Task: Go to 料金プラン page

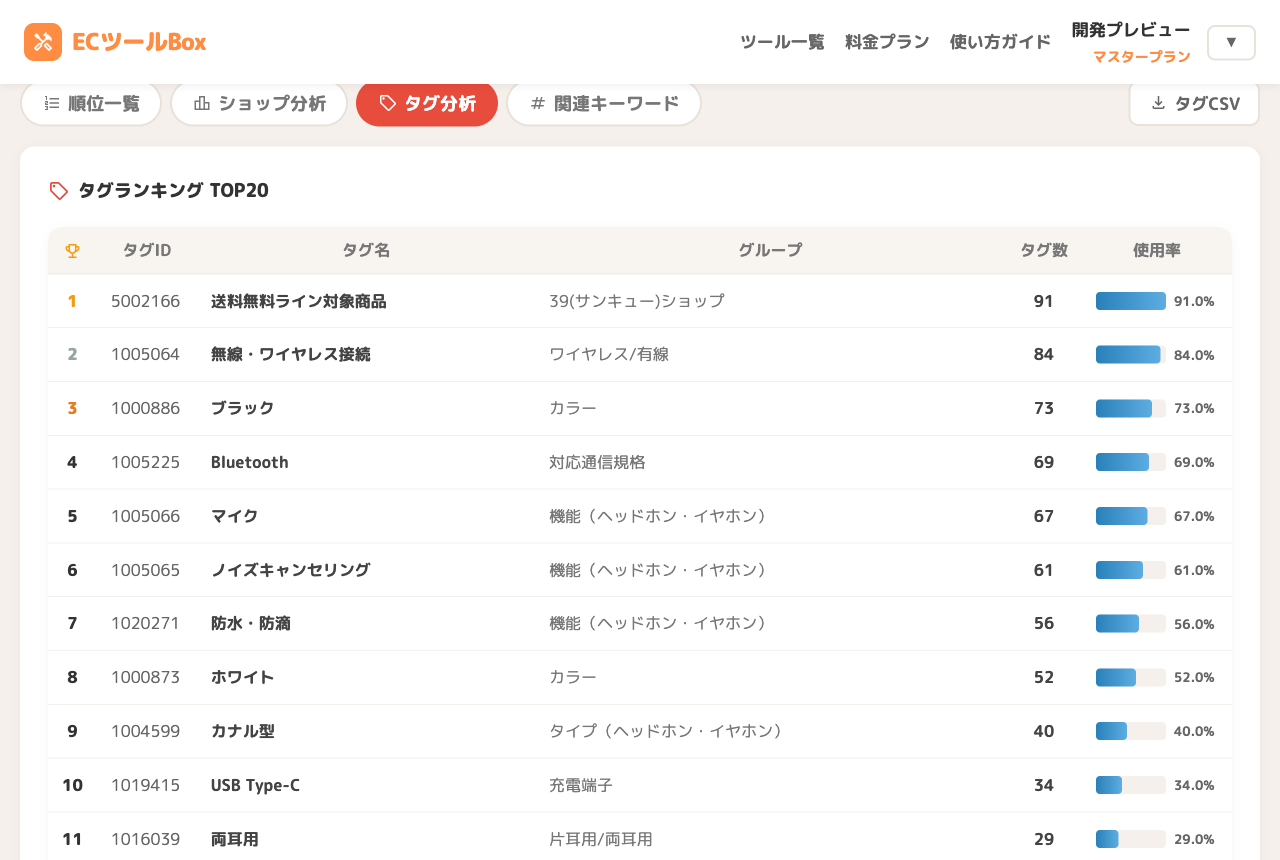Action: tap(887, 42)
